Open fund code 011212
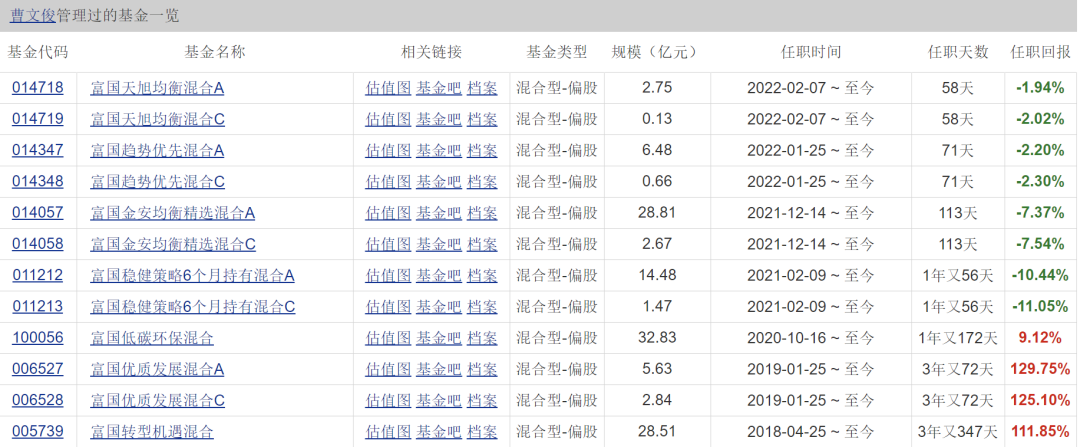 [37, 276]
